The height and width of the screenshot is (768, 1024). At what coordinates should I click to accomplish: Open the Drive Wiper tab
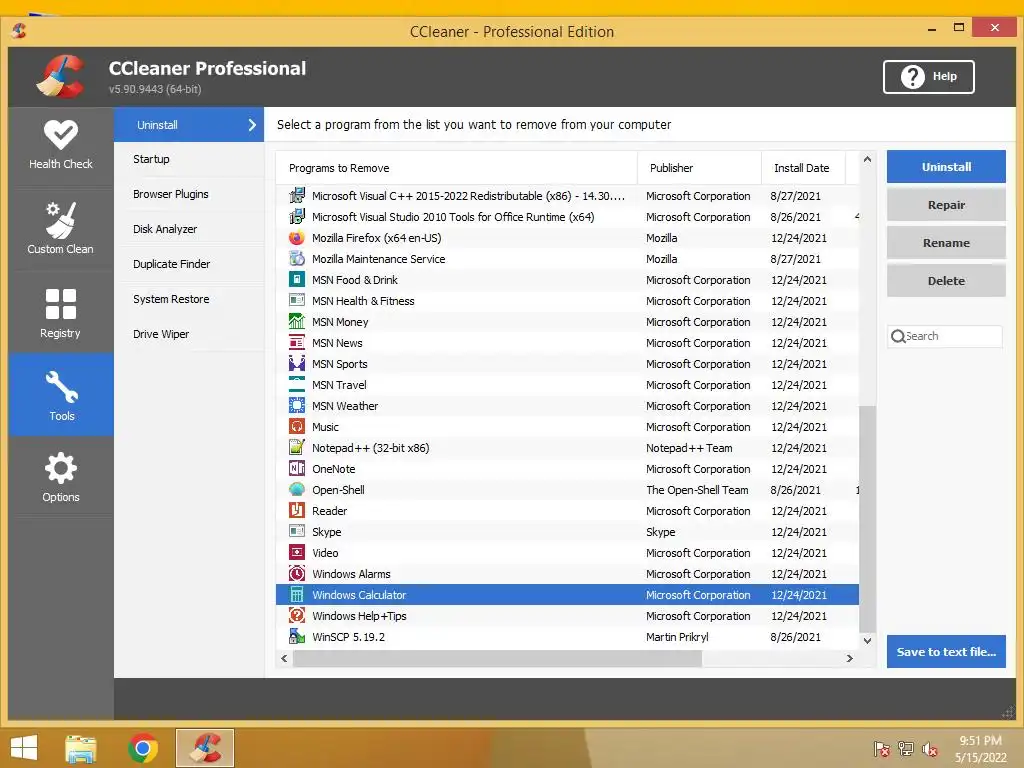tap(189, 334)
